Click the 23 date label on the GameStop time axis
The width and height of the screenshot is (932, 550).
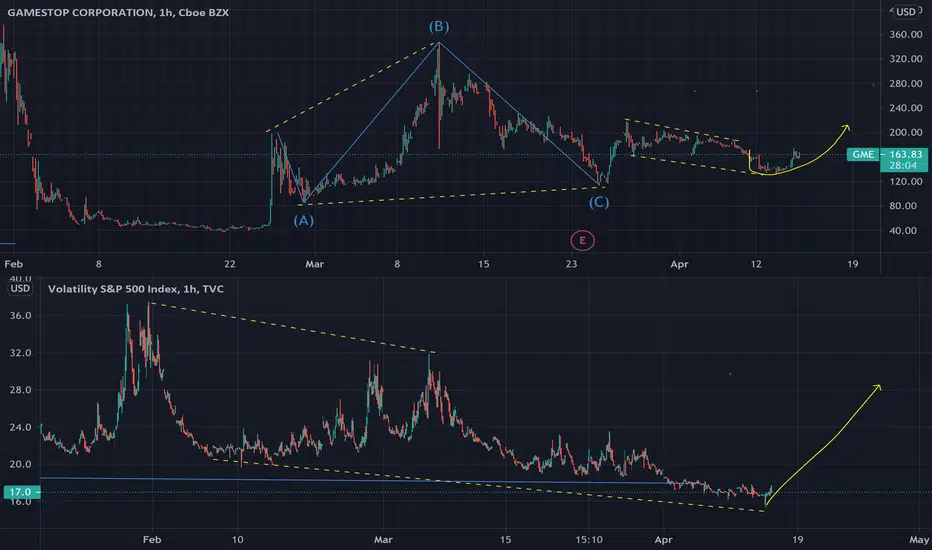[571, 264]
